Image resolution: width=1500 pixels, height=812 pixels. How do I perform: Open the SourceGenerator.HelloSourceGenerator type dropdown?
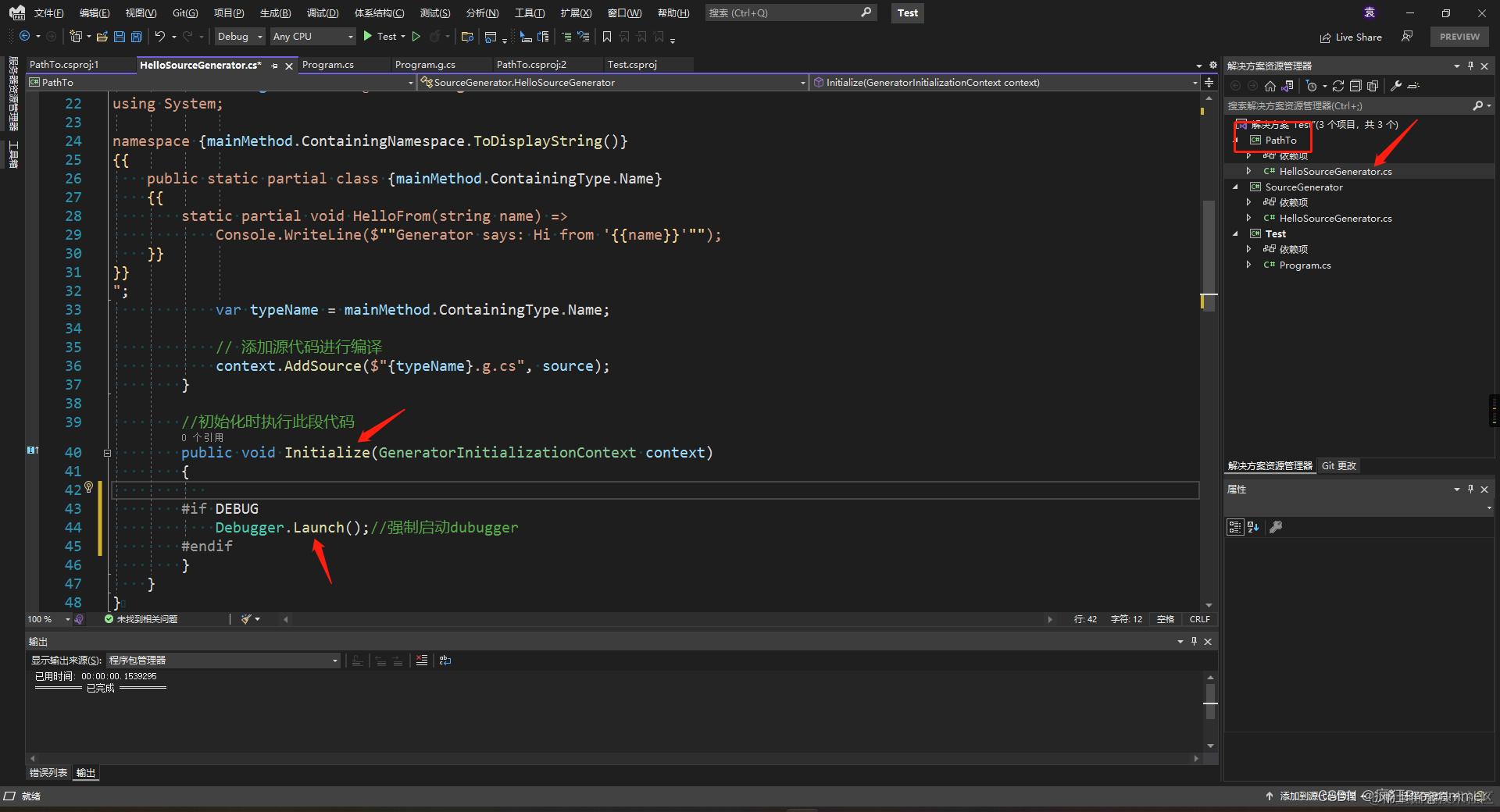[612, 83]
